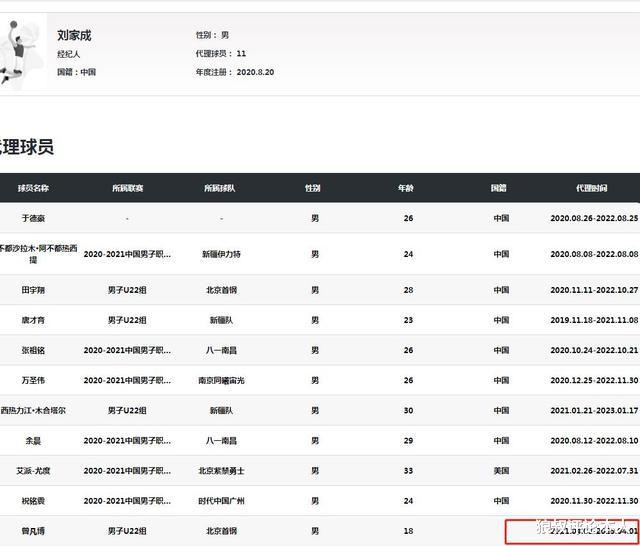640x546 pixels.
Task: Click the team cell 北京紫禁勇士
Action: click(x=221, y=471)
